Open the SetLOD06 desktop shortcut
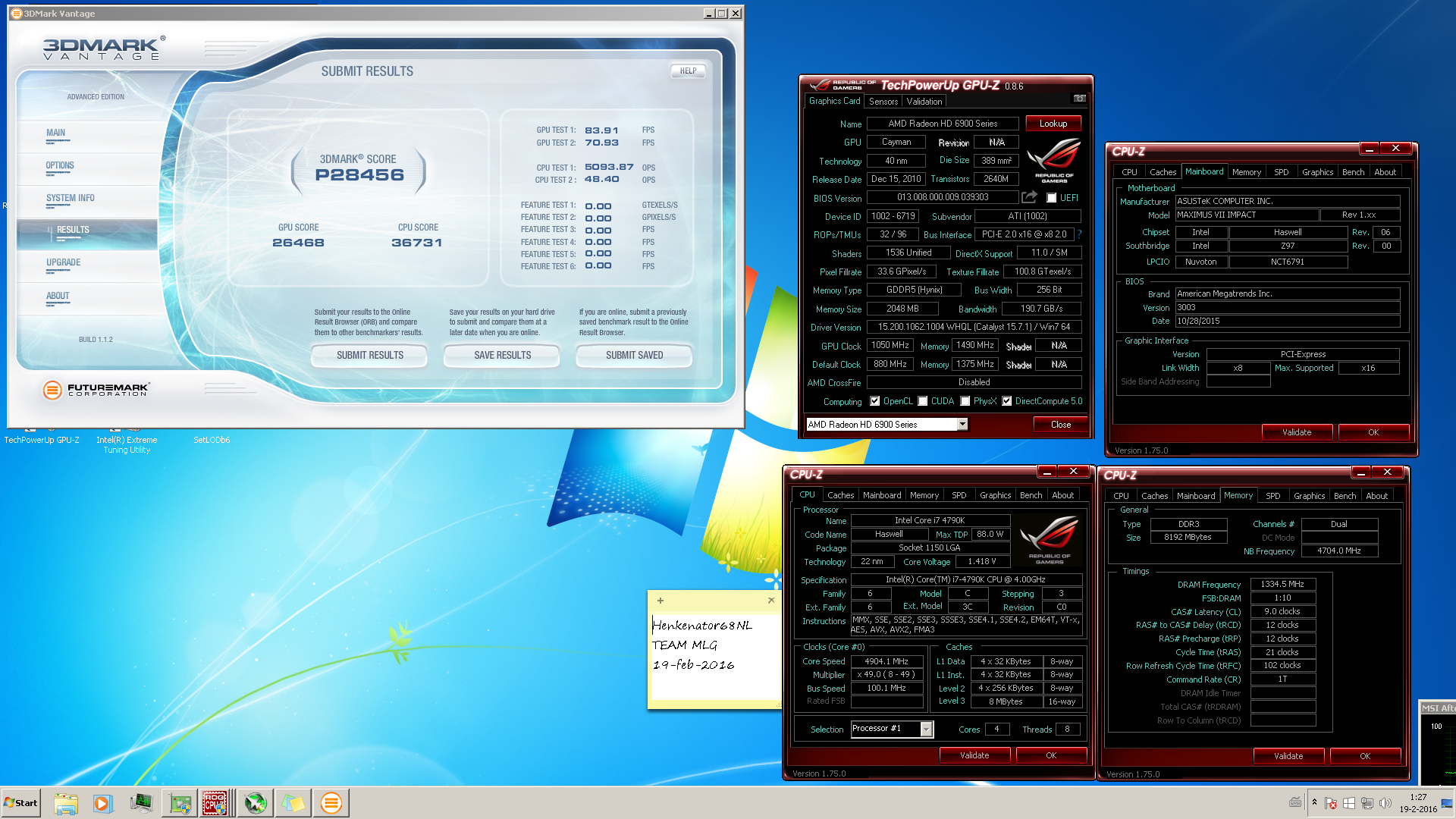 coord(212,440)
